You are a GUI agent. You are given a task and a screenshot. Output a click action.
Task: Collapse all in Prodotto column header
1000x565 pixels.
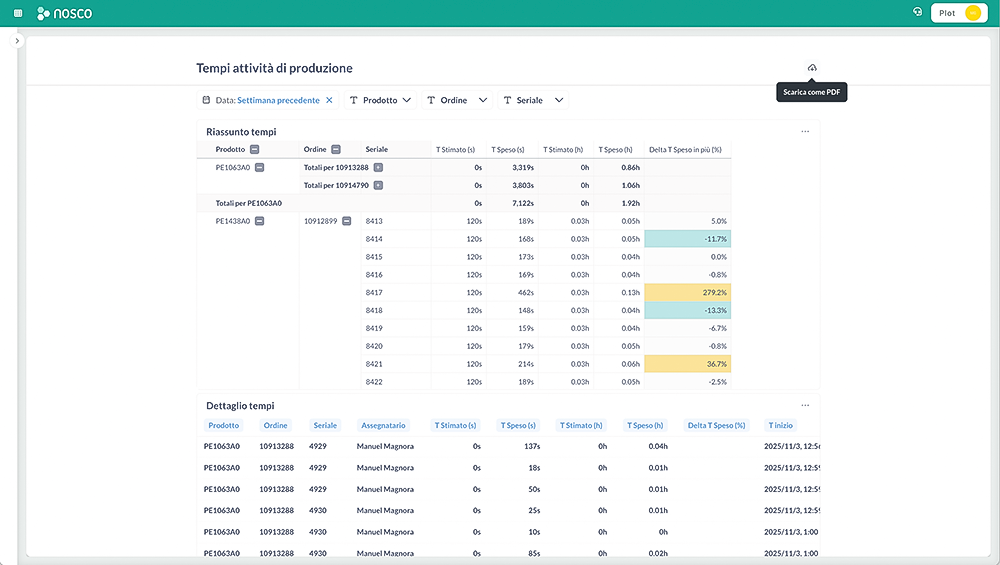[x=255, y=150]
